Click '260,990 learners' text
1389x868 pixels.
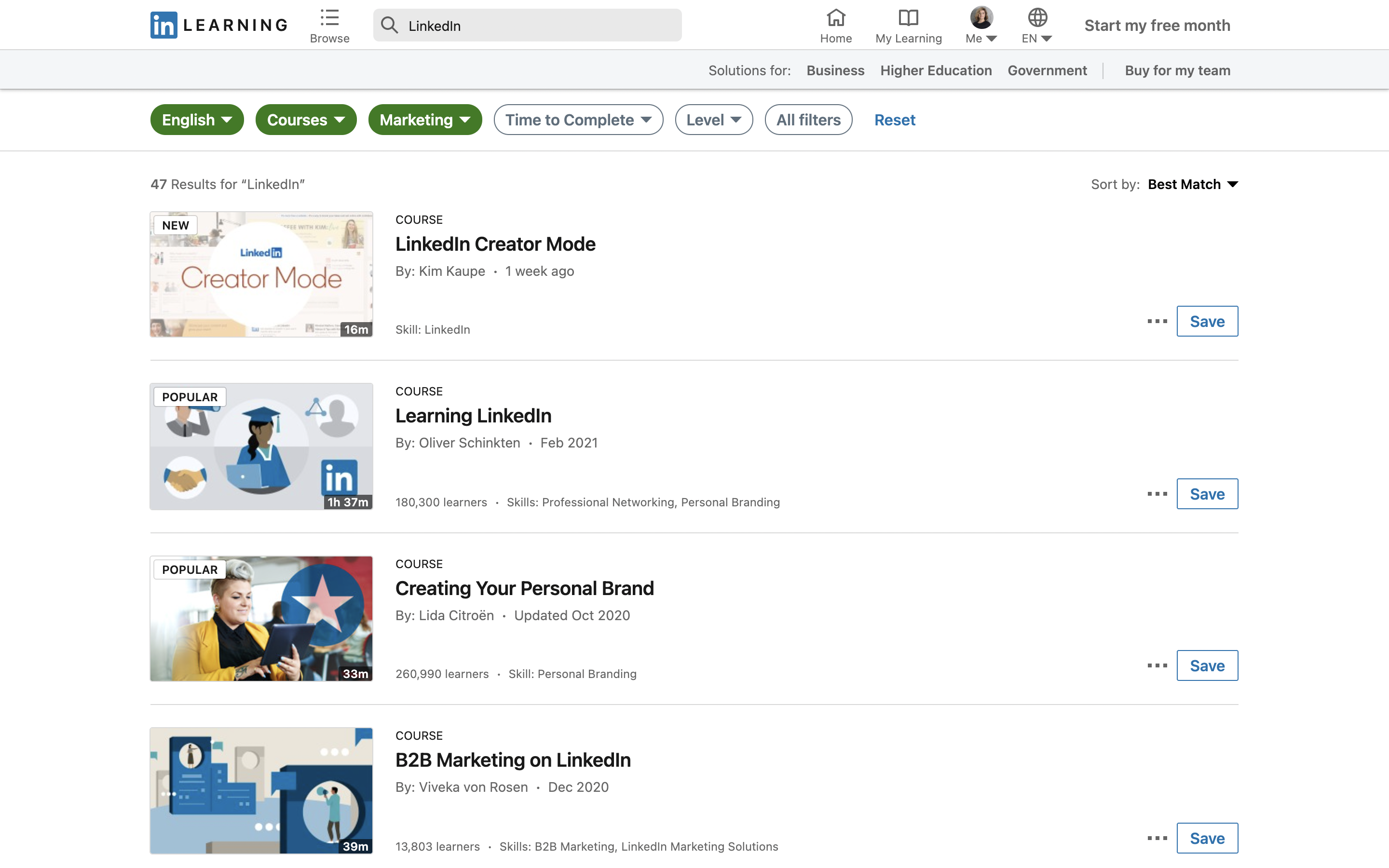tap(442, 674)
